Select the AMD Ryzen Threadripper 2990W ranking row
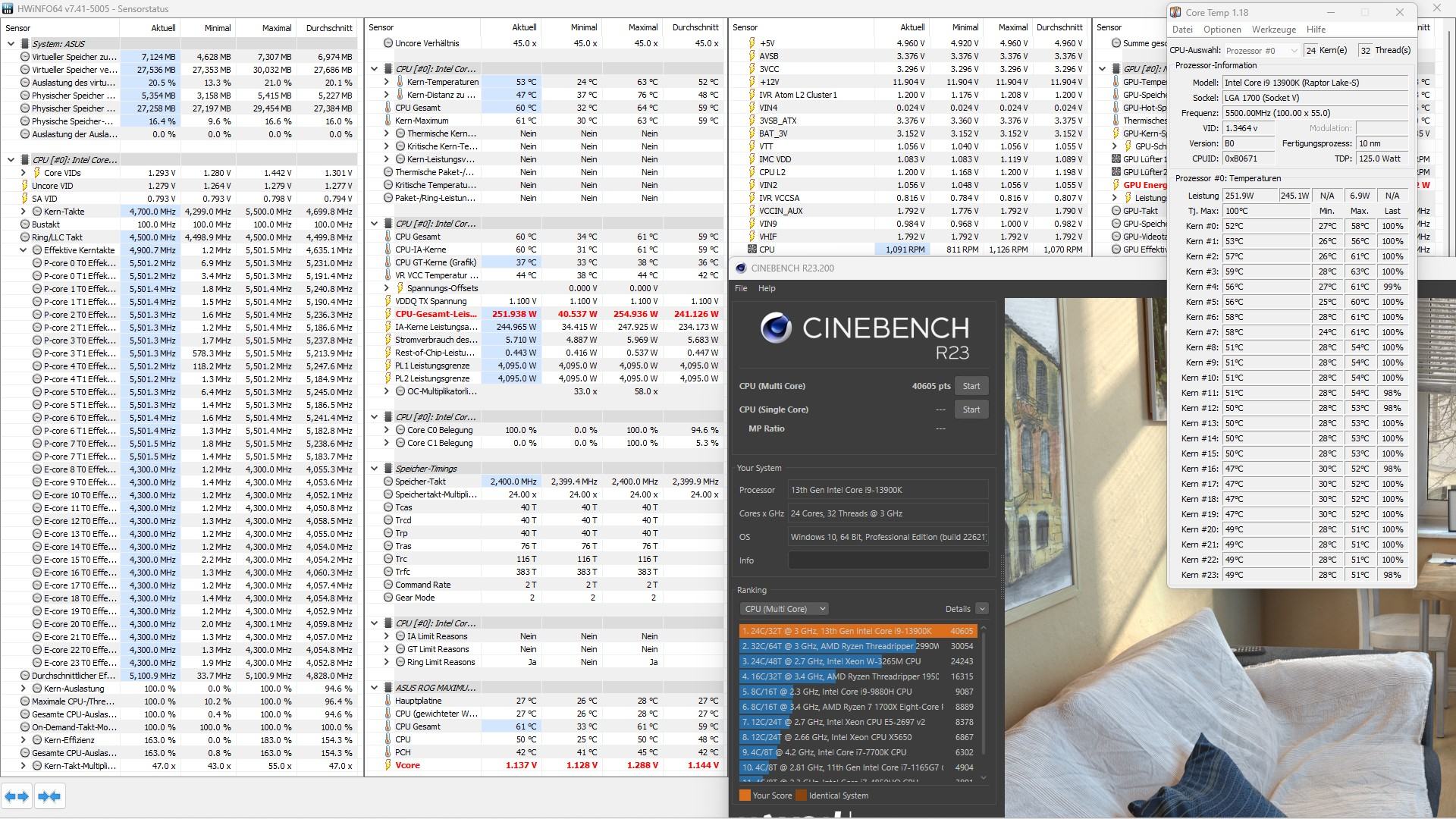The height and width of the screenshot is (819, 1456). pos(857,646)
